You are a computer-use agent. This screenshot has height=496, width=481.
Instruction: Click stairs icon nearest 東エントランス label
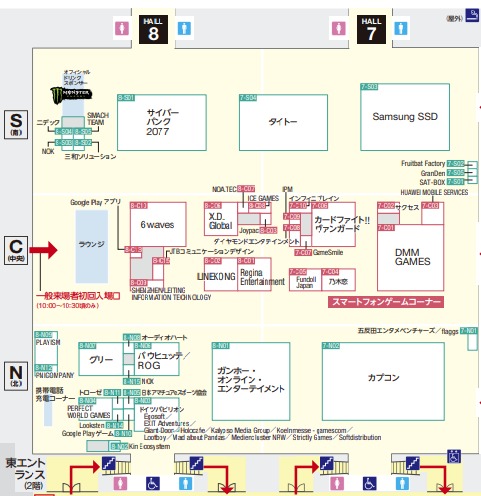(x=108, y=463)
